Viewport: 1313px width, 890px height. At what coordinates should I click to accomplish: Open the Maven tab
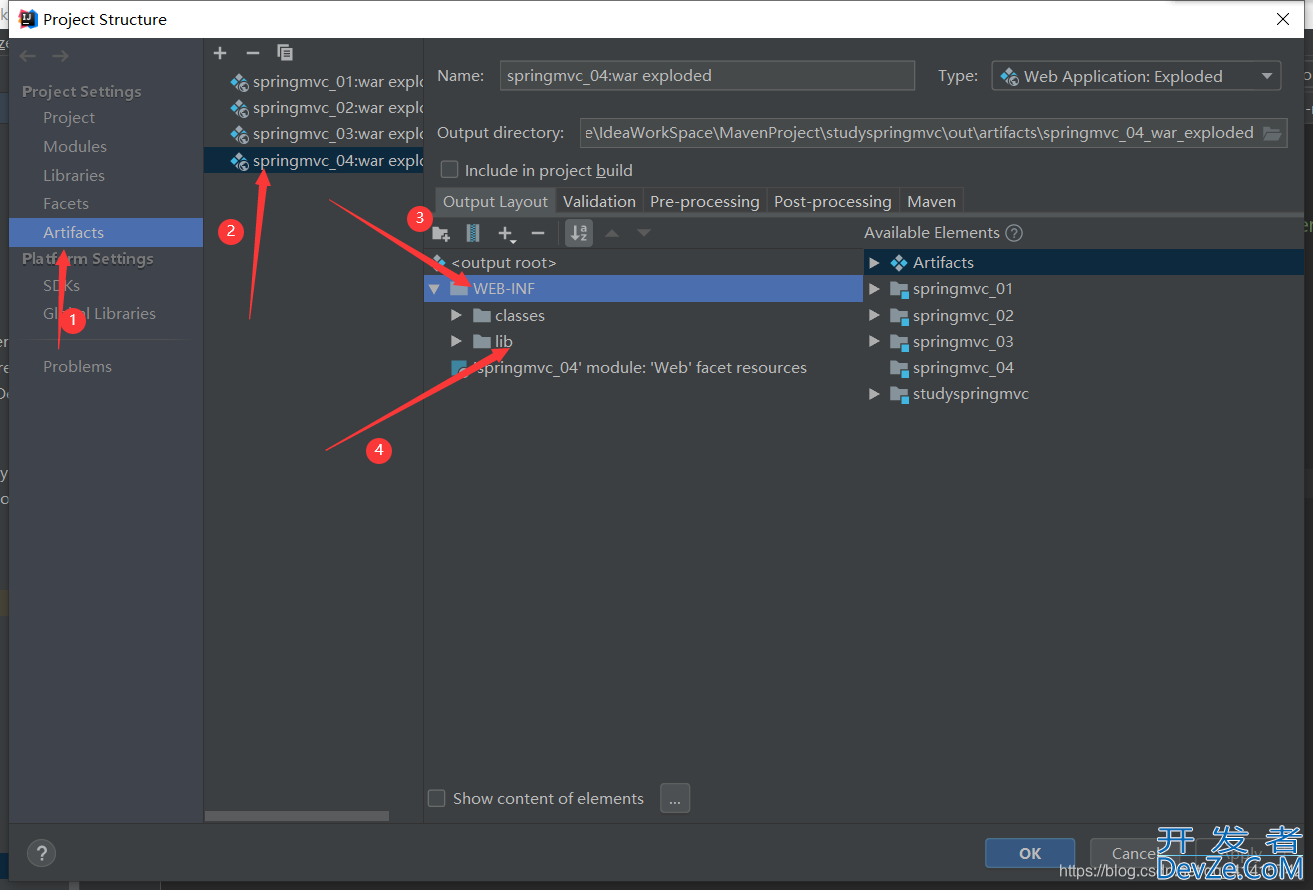pyautogui.click(x=931, y=201)
